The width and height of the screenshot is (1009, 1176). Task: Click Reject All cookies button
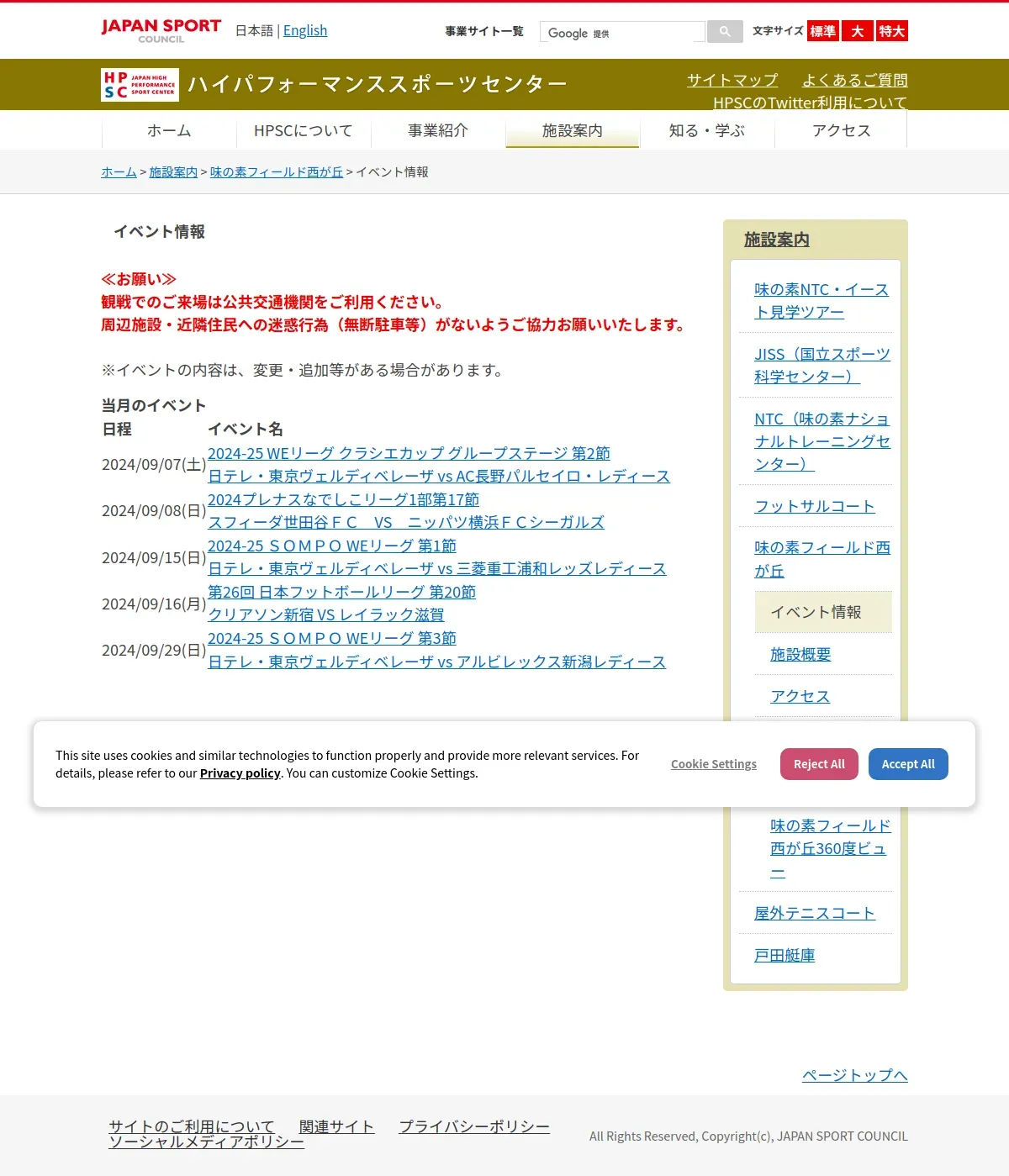point(819,764)
